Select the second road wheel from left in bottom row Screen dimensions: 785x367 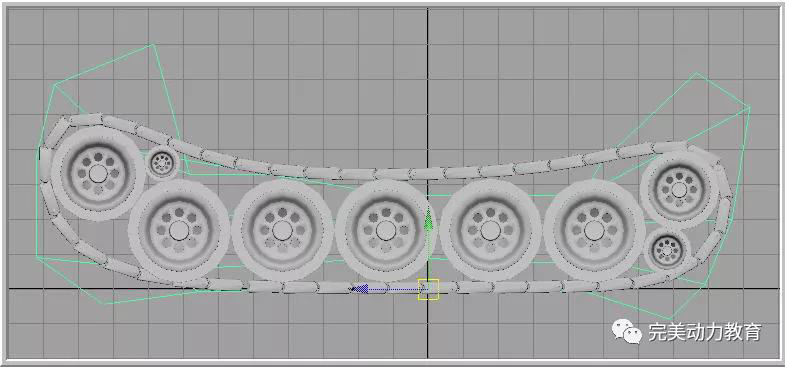[x=282, y=230]
